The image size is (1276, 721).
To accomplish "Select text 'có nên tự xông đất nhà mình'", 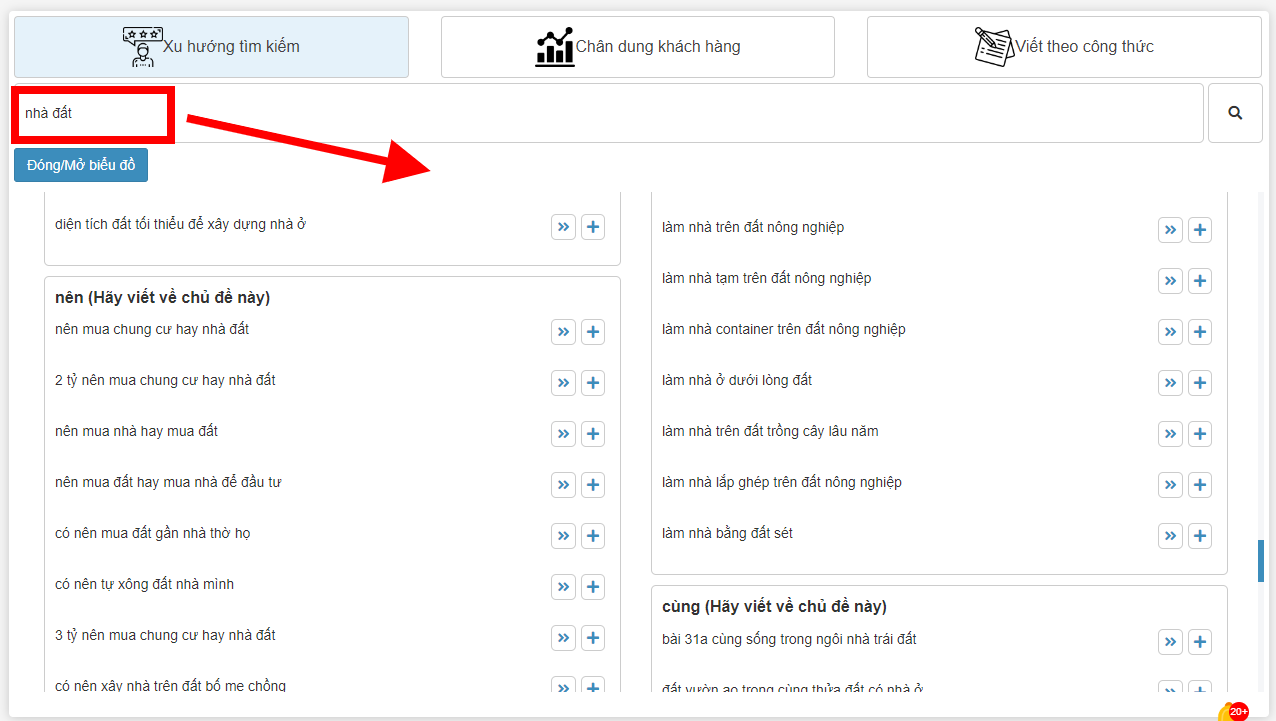I will pos(144,584).
